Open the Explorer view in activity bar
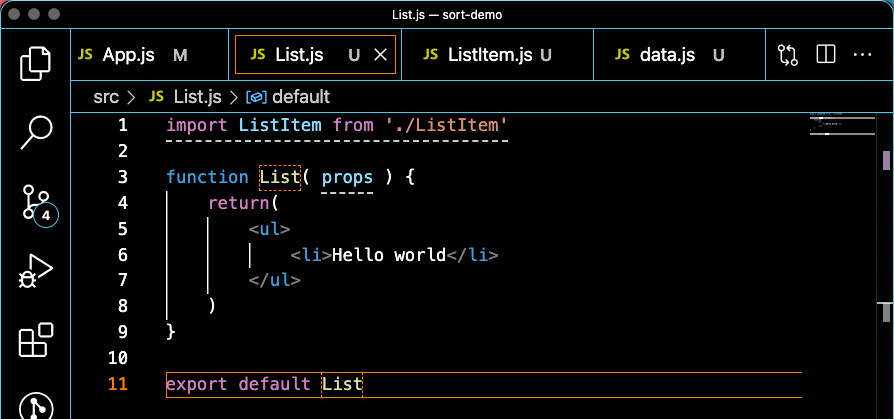Viewport: 894px width, 419px height. pos(35,63)
